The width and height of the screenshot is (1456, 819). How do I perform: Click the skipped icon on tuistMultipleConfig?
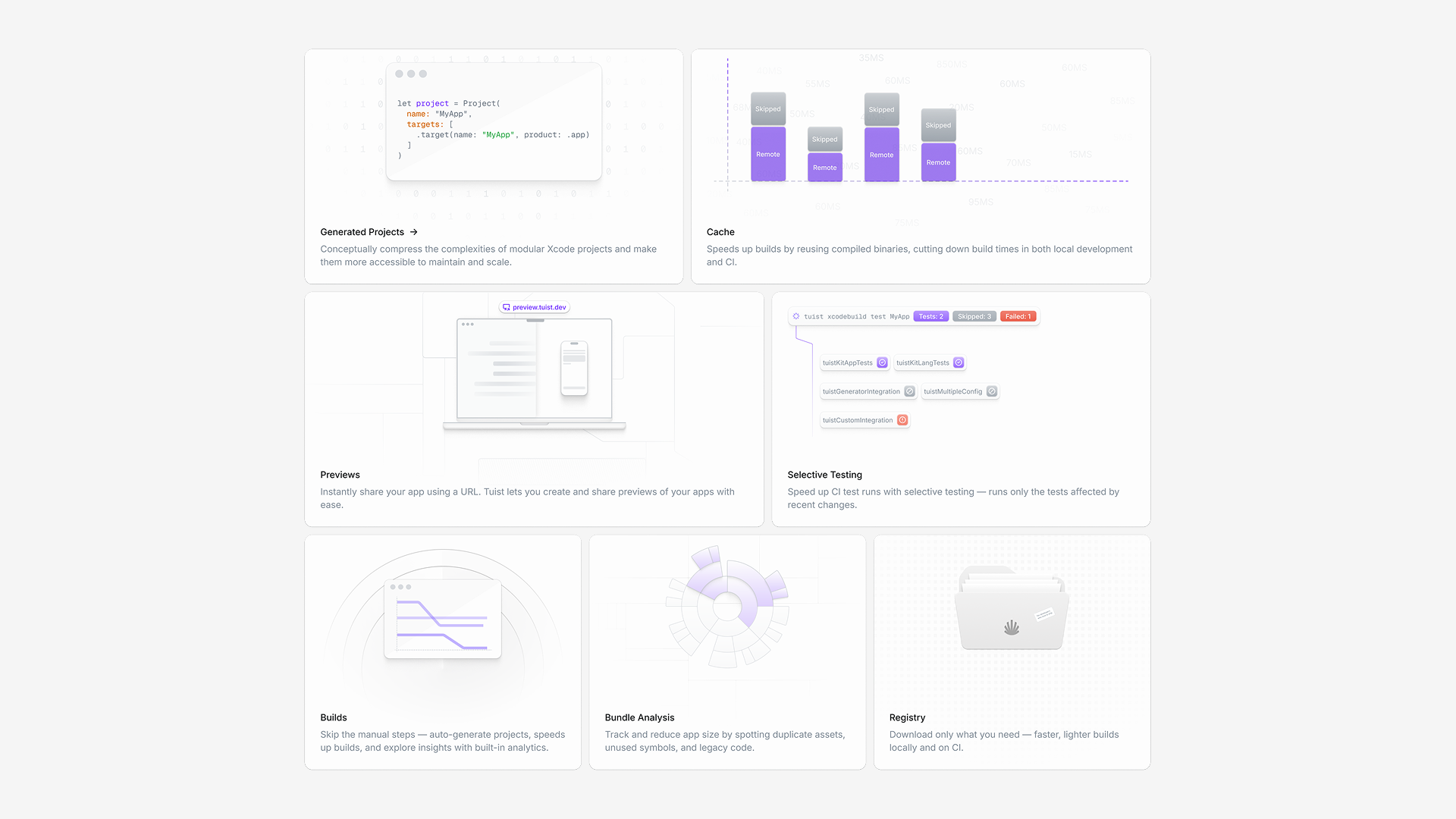[x=991, y=391]
